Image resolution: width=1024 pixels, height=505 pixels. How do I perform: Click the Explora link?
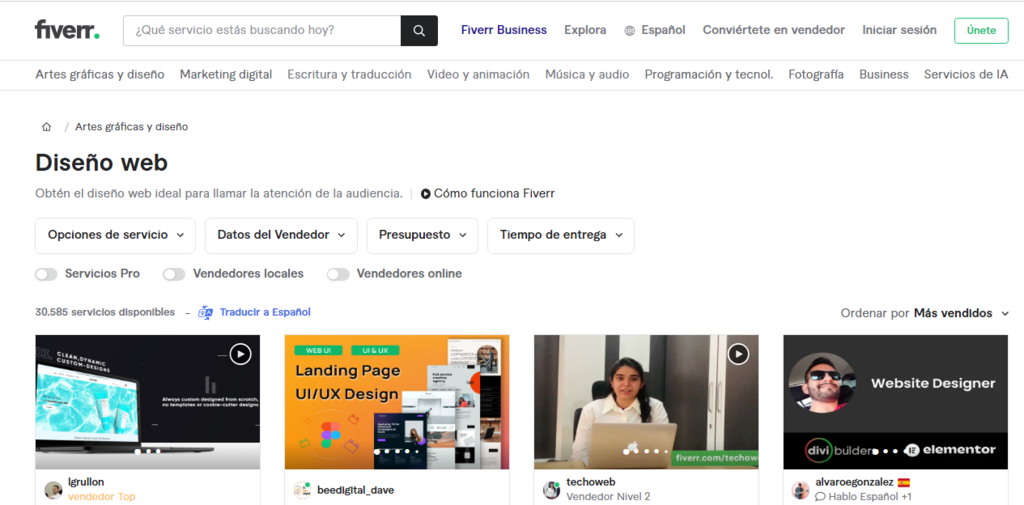point(585,30)
